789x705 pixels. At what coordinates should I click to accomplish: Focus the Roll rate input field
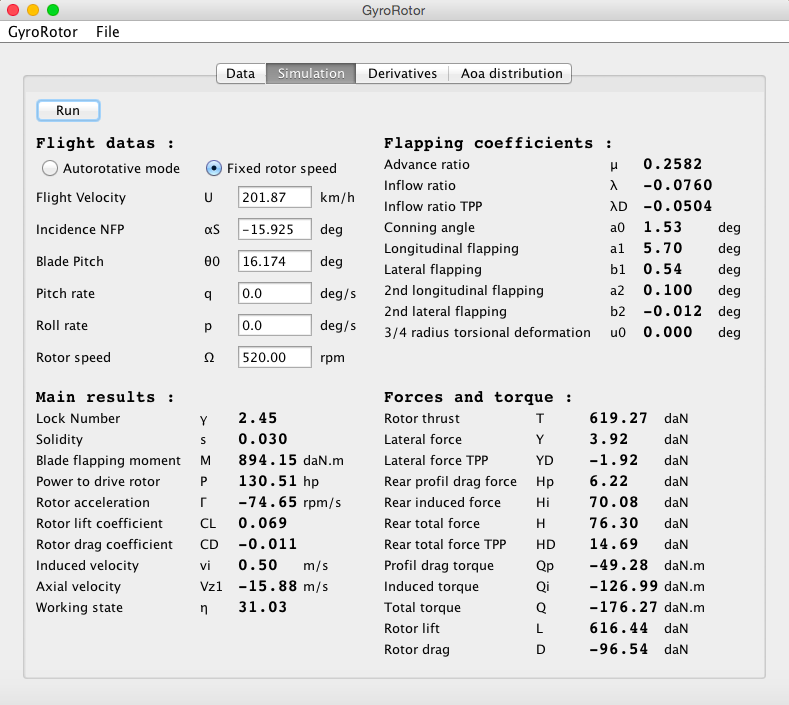pos(275,326)
